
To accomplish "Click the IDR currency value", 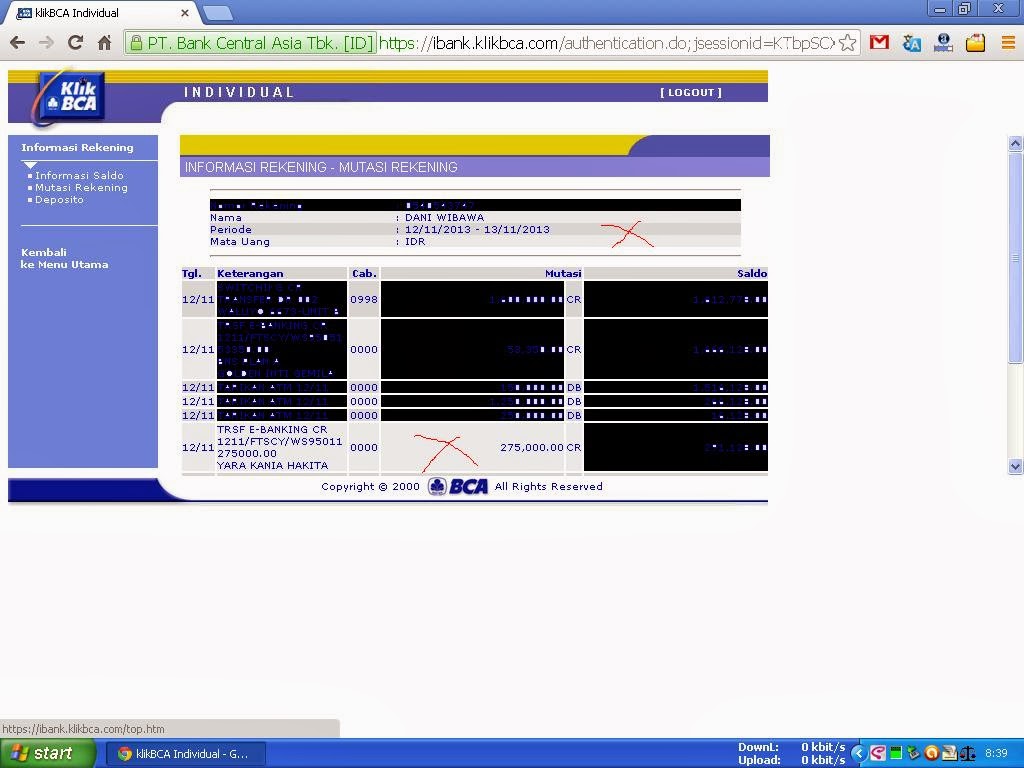I will coord(415,242).
